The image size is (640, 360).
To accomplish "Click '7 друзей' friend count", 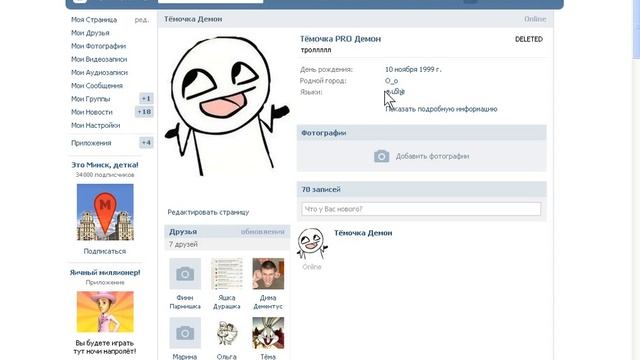I will pyautogui.click(x=183, y=244).
